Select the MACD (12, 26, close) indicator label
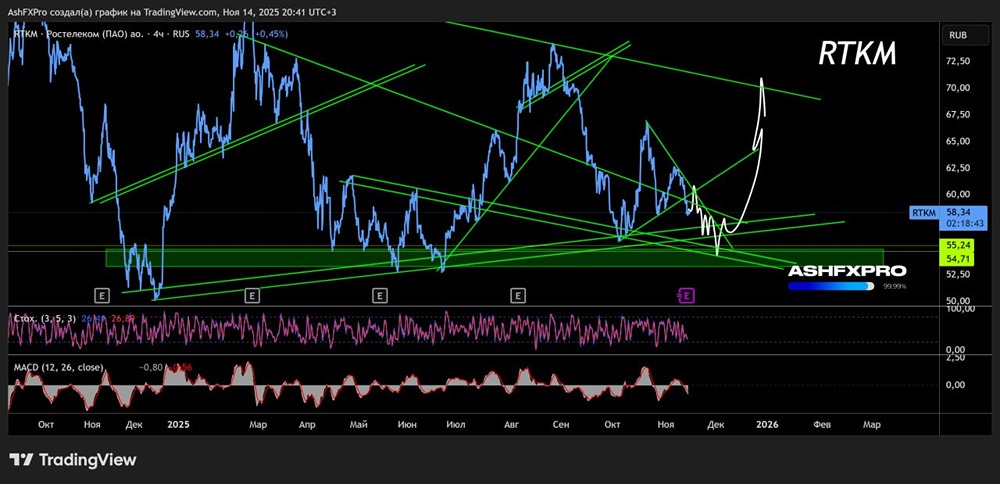 58,367
